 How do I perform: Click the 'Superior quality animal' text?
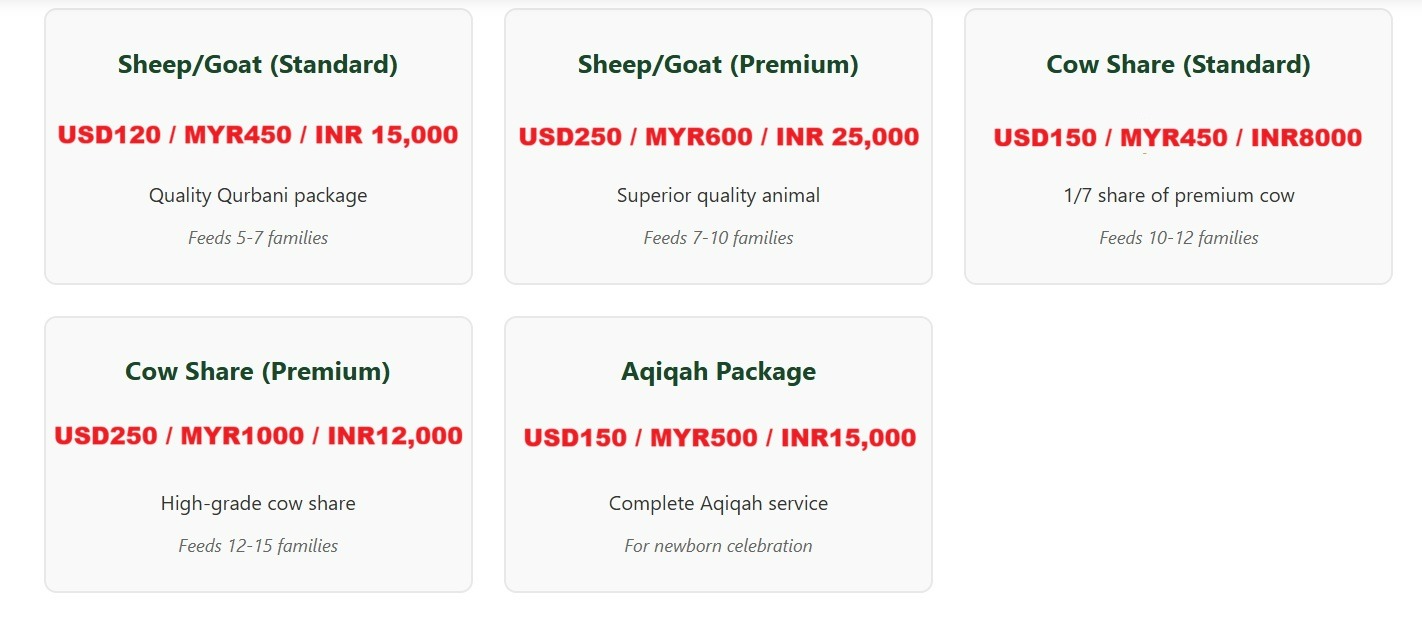pyautogui.click(x=718, y=196)
